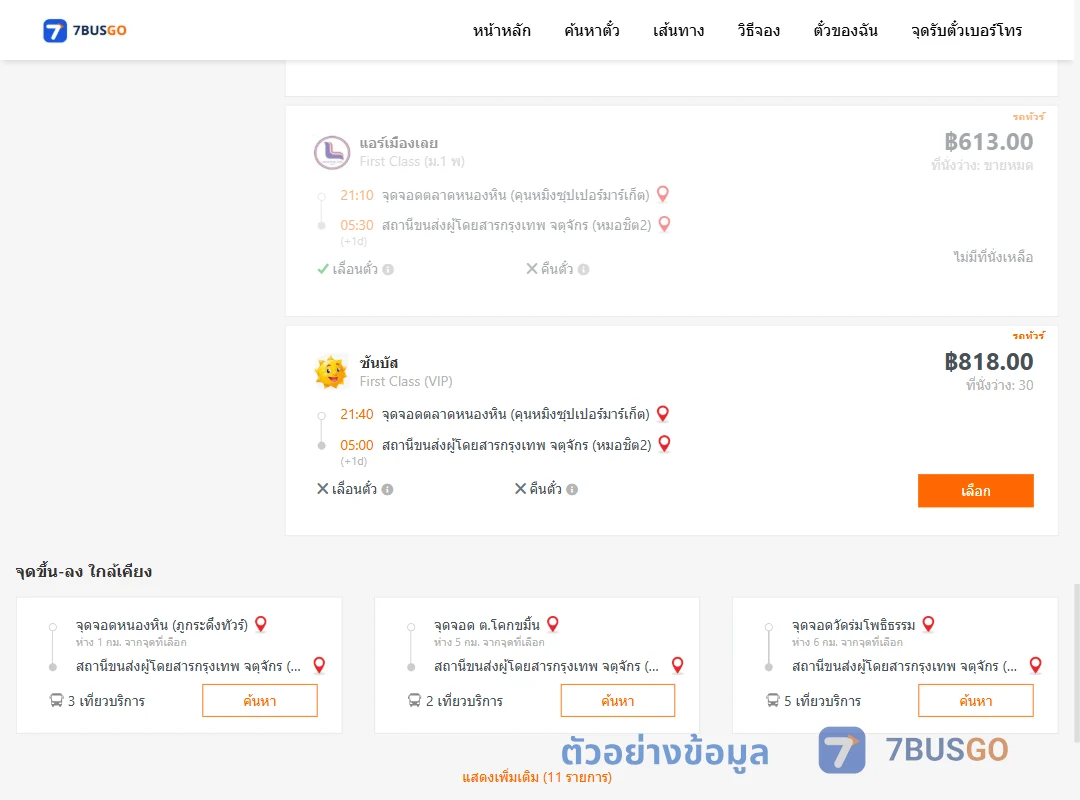Open map pin for จุดจอดวัดร่มโพธิธรรม

(928, 624)
